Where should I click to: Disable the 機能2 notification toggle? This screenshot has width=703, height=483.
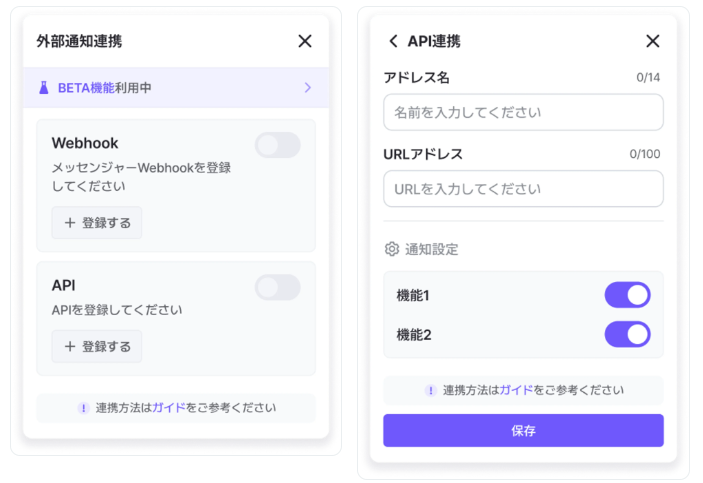pyautogui.click(x=627, y=334)
